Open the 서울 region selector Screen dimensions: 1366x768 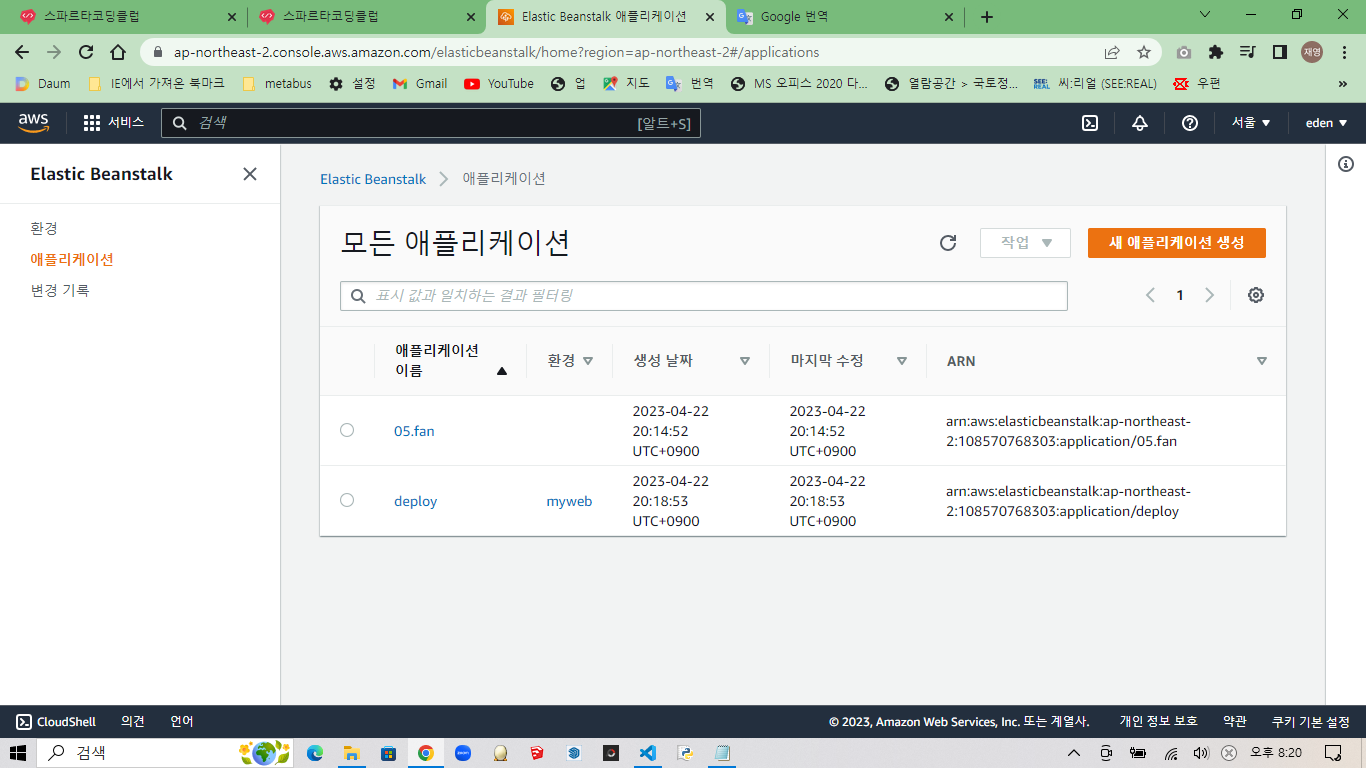(1251, 123)
